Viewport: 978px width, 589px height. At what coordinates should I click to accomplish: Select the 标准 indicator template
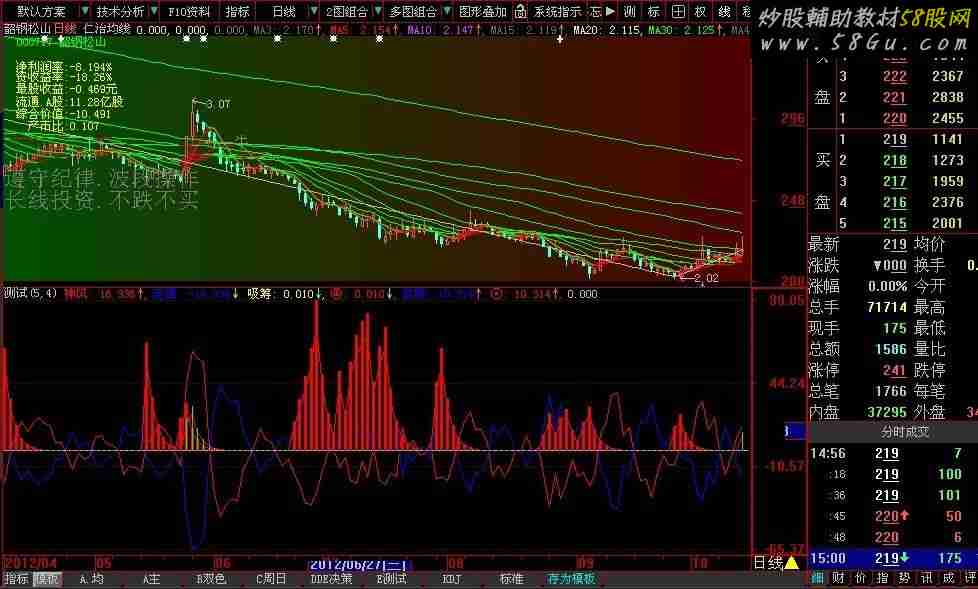[512, 579]
